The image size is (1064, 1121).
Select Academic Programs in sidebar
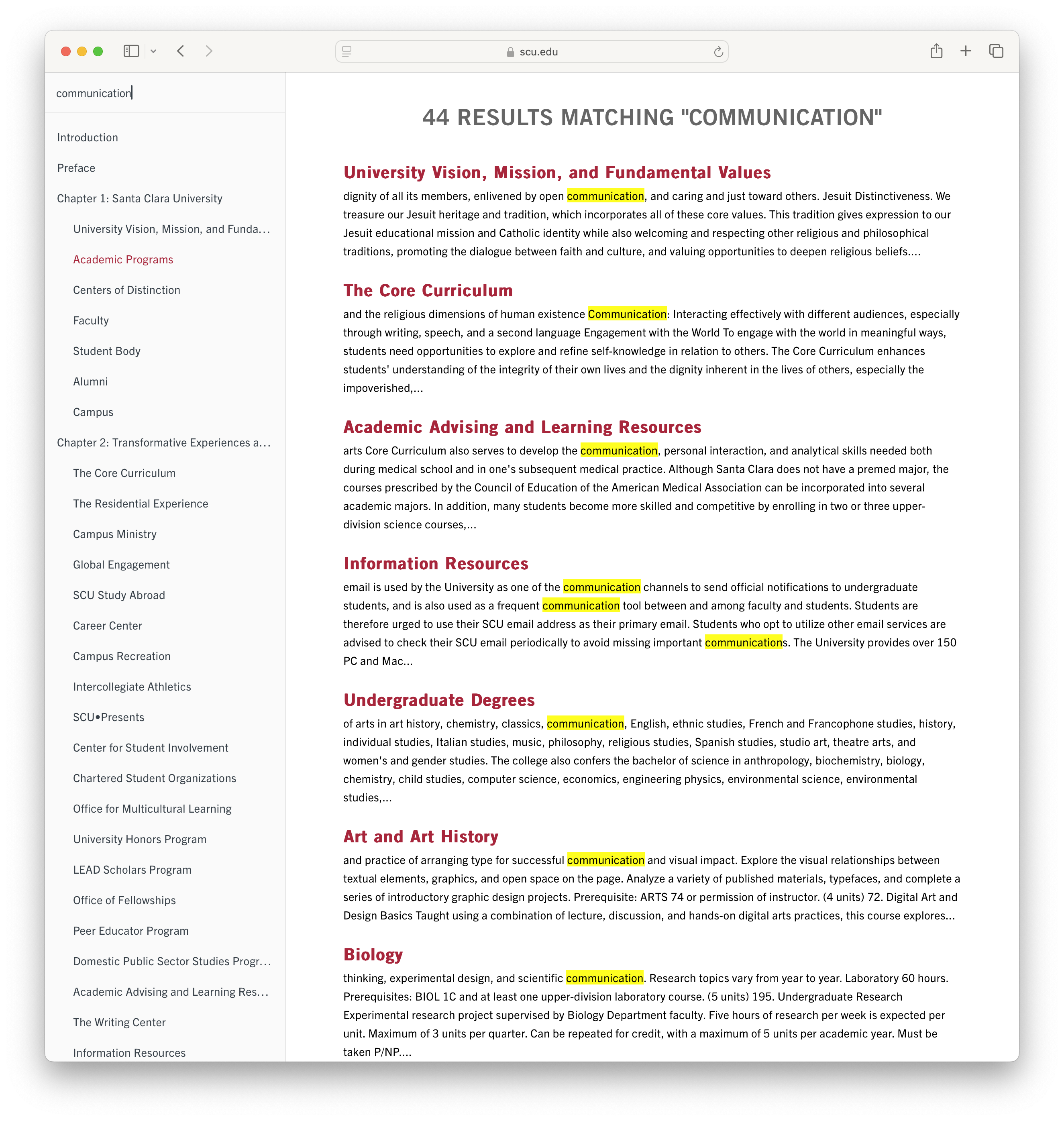(123, 259)
